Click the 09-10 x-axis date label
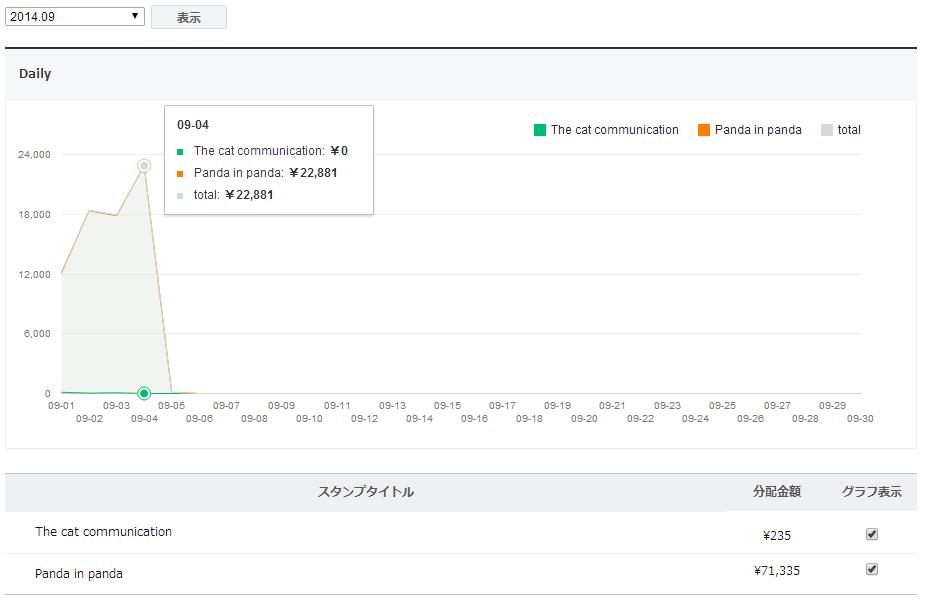 (x=309, y=418)
